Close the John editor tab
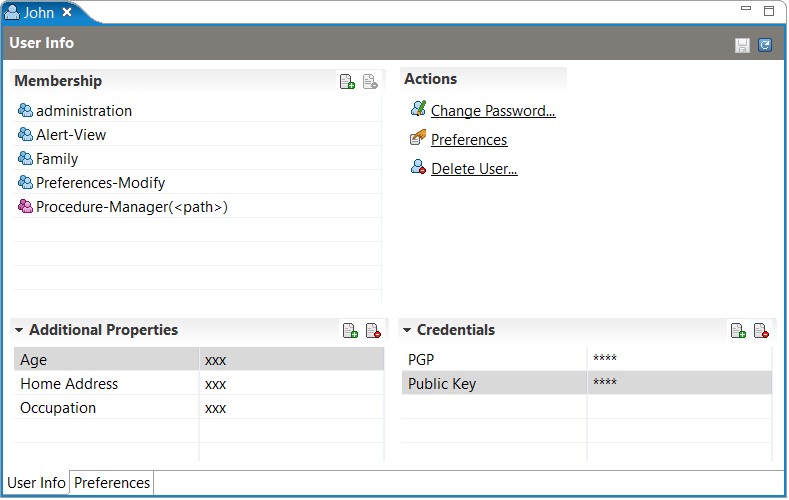 coord(67,13)
